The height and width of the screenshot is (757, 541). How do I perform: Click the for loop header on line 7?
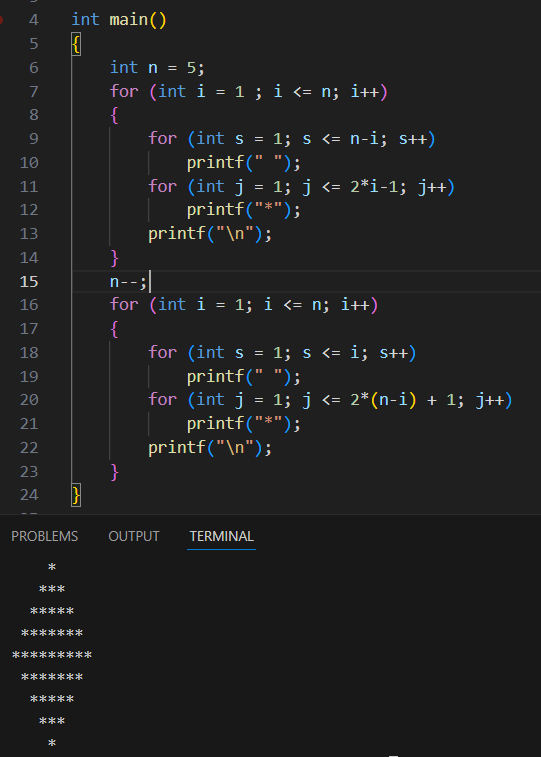pos(248,91)
